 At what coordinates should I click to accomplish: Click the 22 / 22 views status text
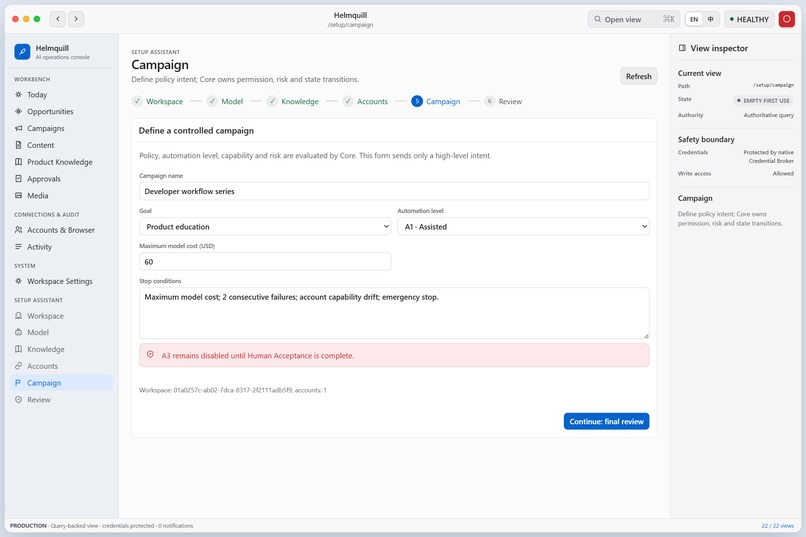point(777,526)
